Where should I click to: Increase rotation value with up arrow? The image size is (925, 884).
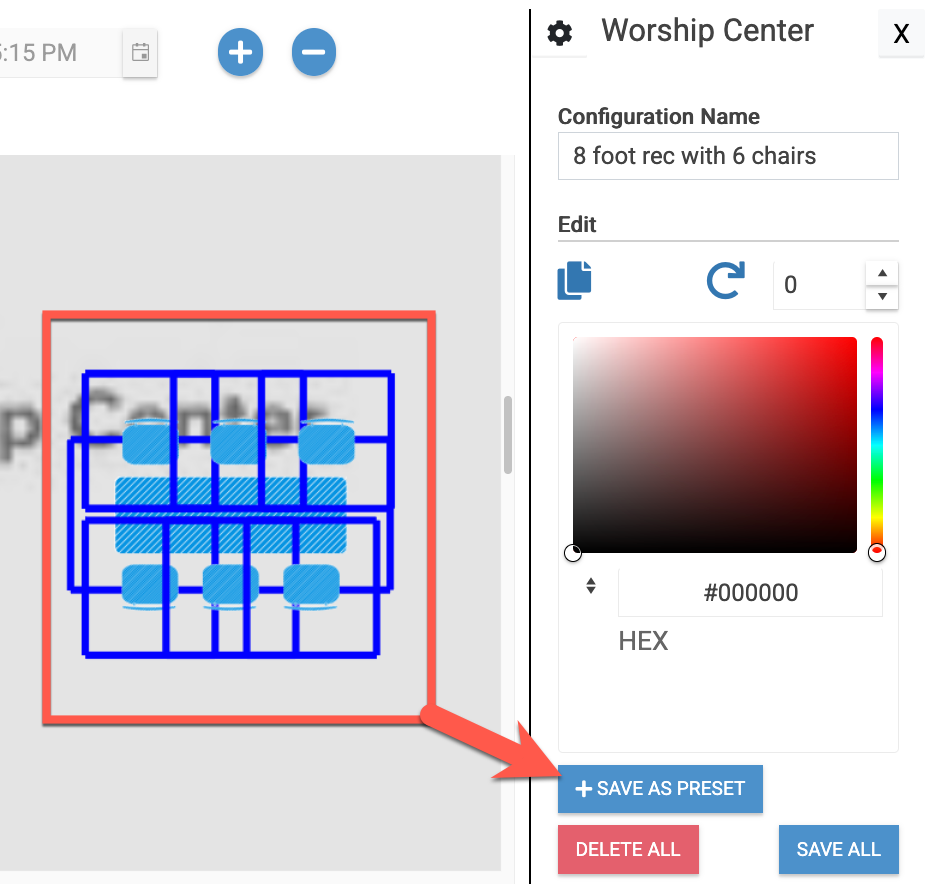882,273
